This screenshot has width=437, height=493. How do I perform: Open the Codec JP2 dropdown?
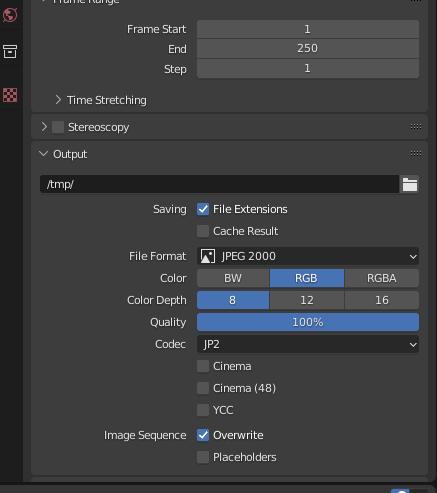[308, 344]
